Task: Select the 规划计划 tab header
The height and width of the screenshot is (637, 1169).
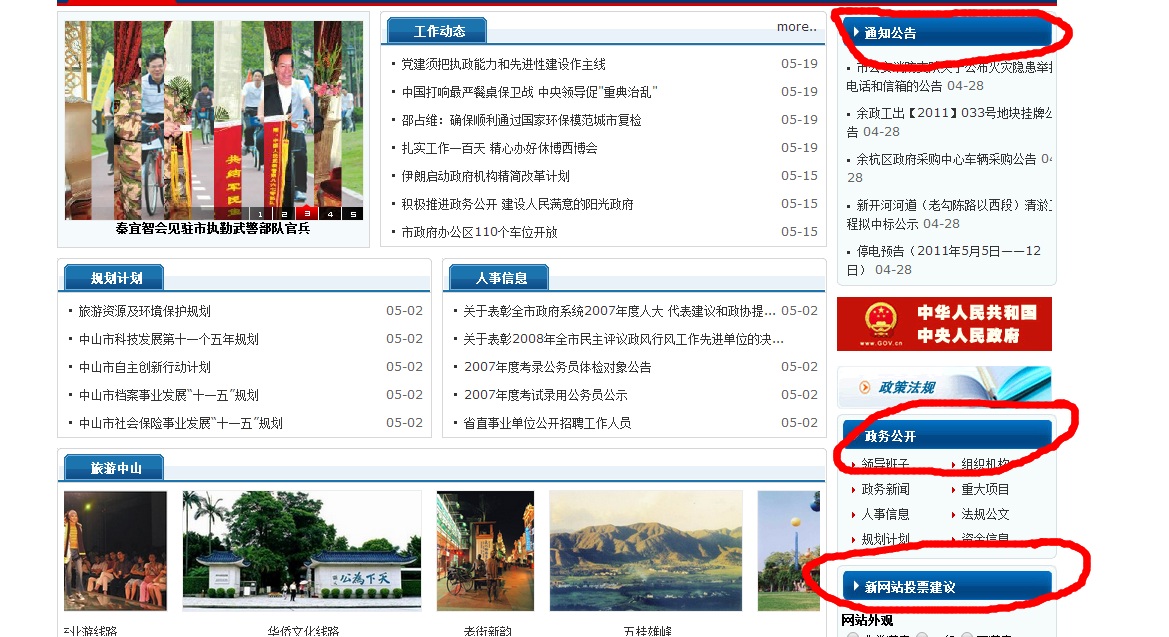Action: [x=116, y=278]
